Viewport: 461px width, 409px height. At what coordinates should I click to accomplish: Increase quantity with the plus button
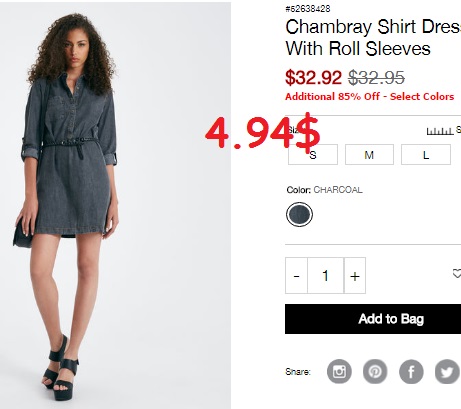point(355,276)
